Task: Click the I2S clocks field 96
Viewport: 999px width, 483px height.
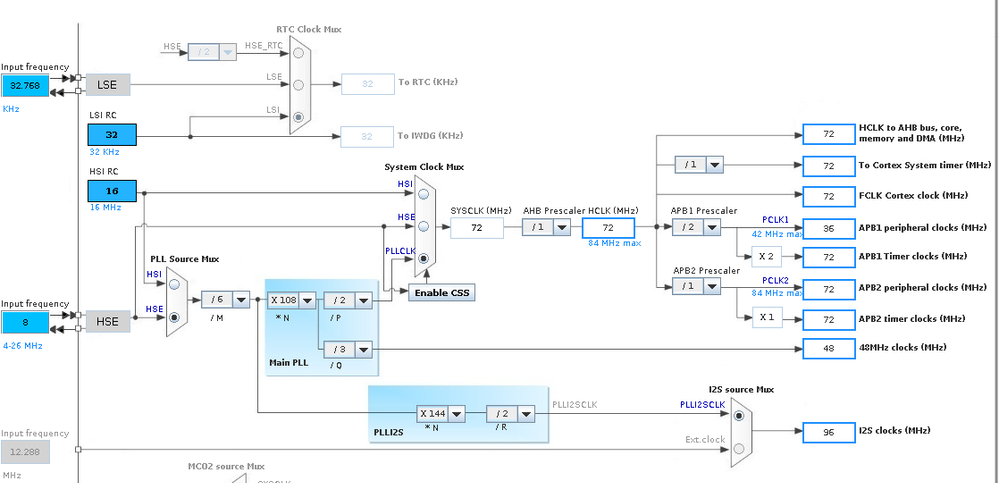Action: click(x=828, y=432)
